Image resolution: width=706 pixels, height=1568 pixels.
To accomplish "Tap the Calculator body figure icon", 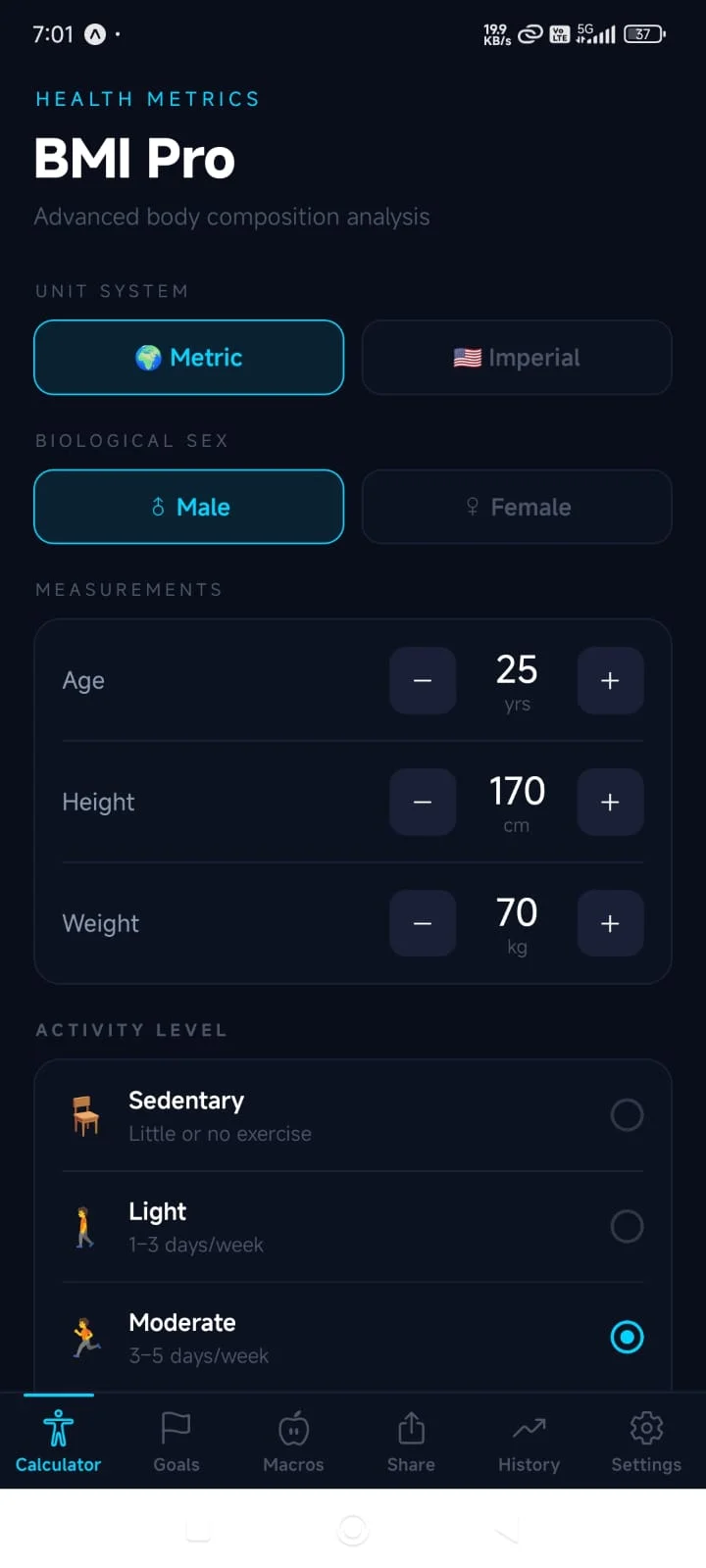I will click(x=58, y=1429).
